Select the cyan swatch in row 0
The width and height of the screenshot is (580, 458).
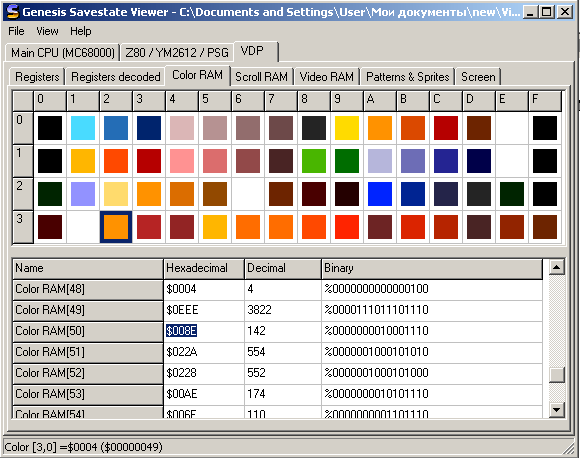(x=83, y=128)
